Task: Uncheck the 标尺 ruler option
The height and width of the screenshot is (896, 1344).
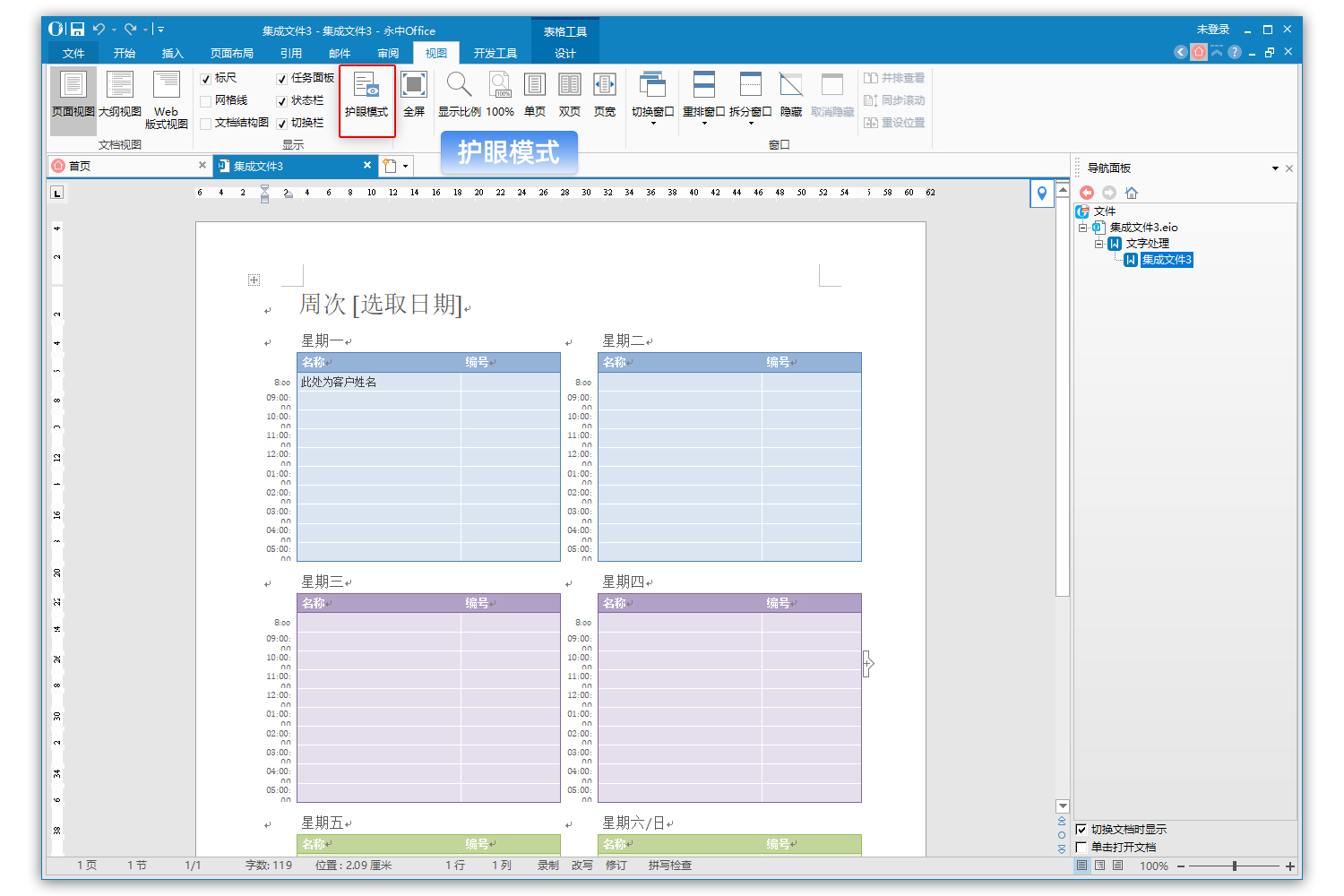Action: click(204, 78)
